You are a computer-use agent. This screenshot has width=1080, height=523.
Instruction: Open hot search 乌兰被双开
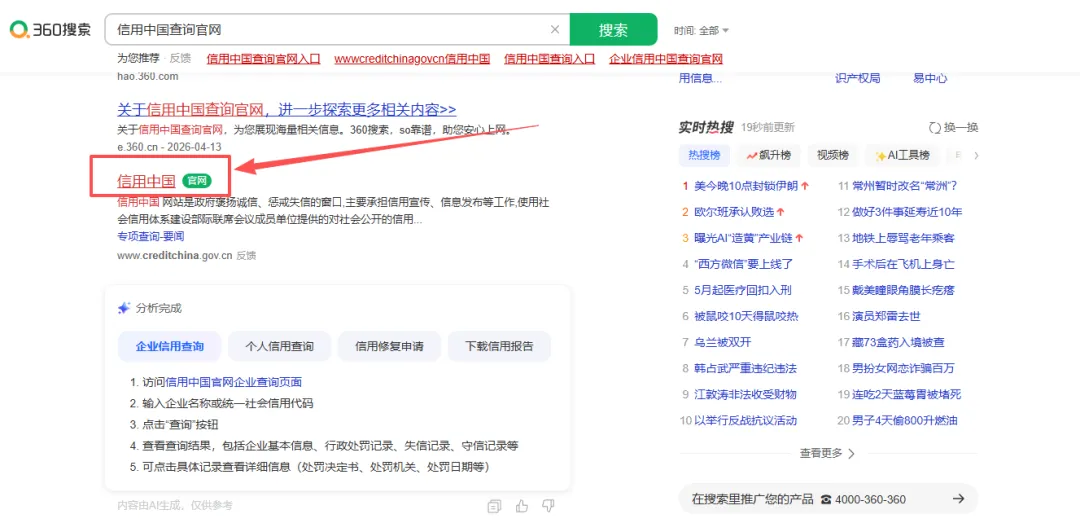click(x=723, y=342)
